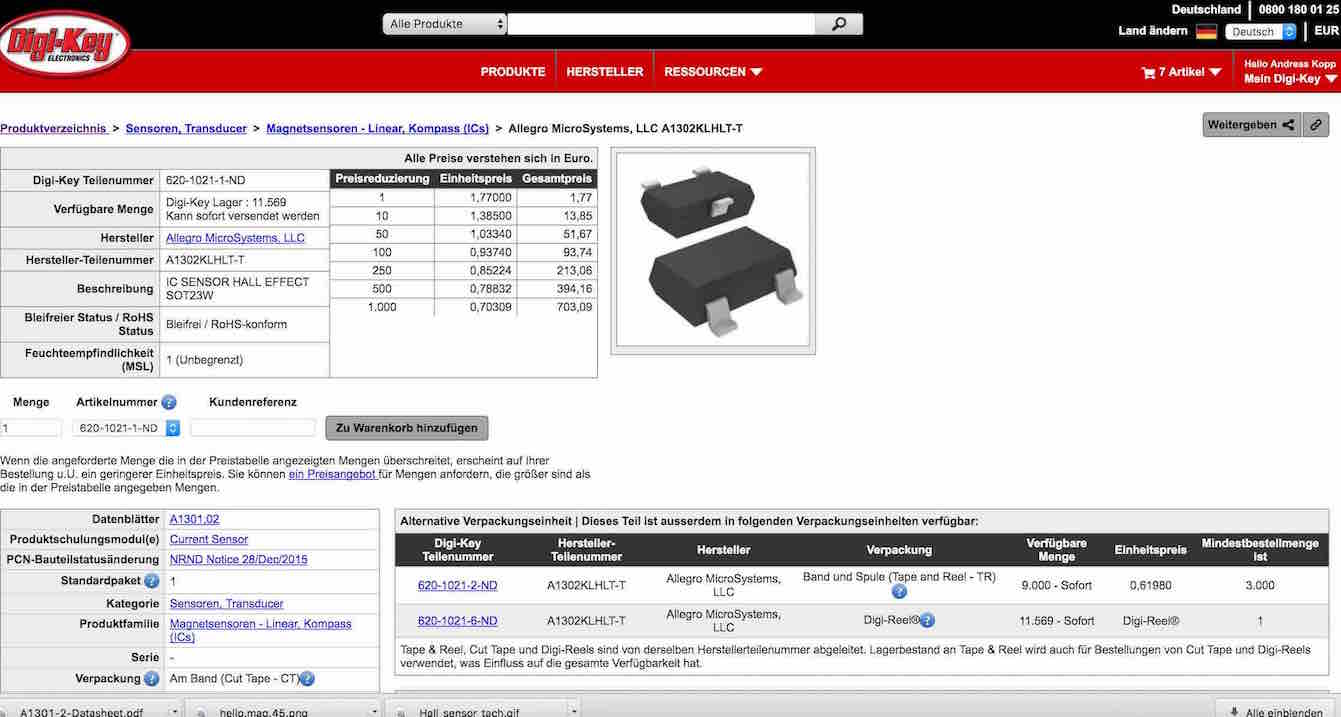Click the A1301-2-Datasheet.pdf download item
The image size is (1341, 717).
[x=81, y=712]
